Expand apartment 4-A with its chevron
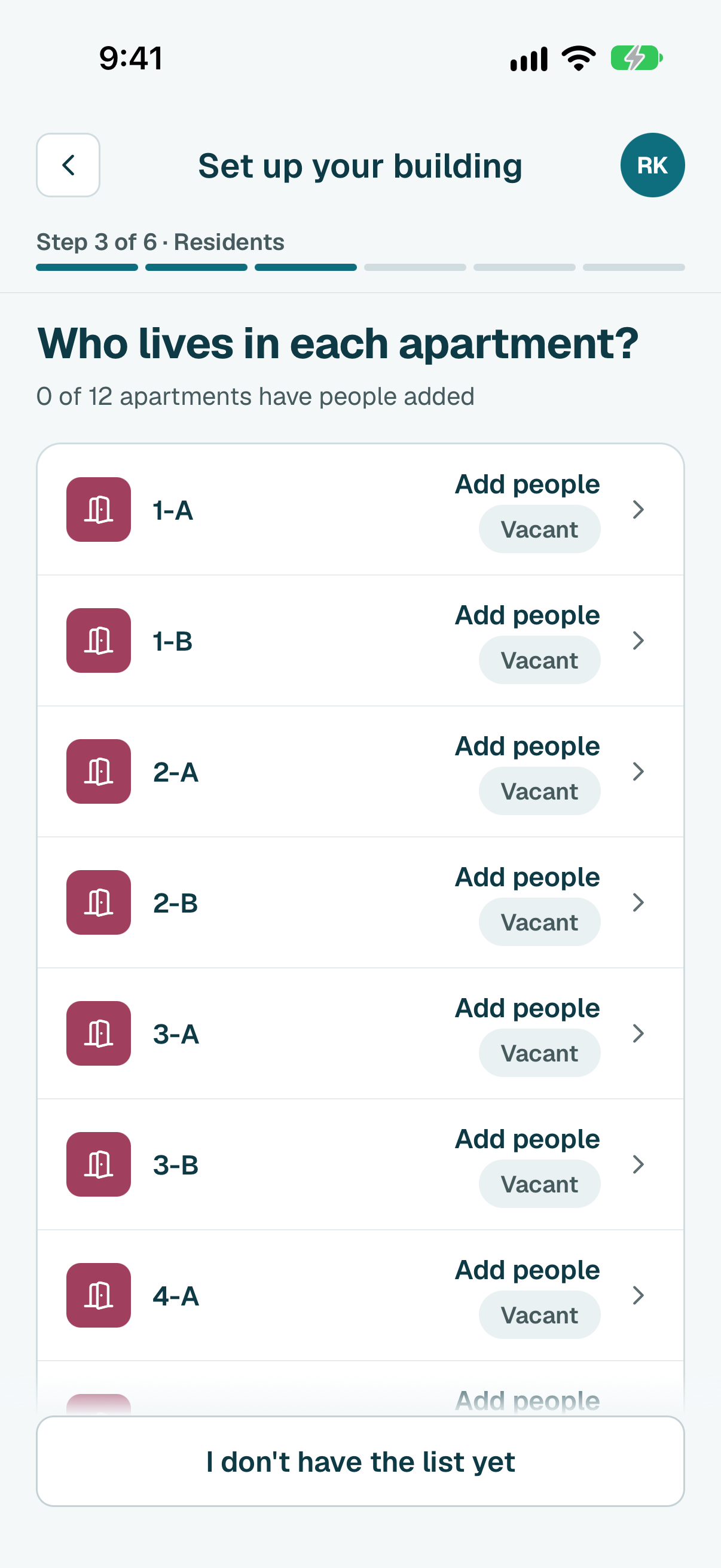Viewport: 721px width, 1568px height. pos(638,1295)
